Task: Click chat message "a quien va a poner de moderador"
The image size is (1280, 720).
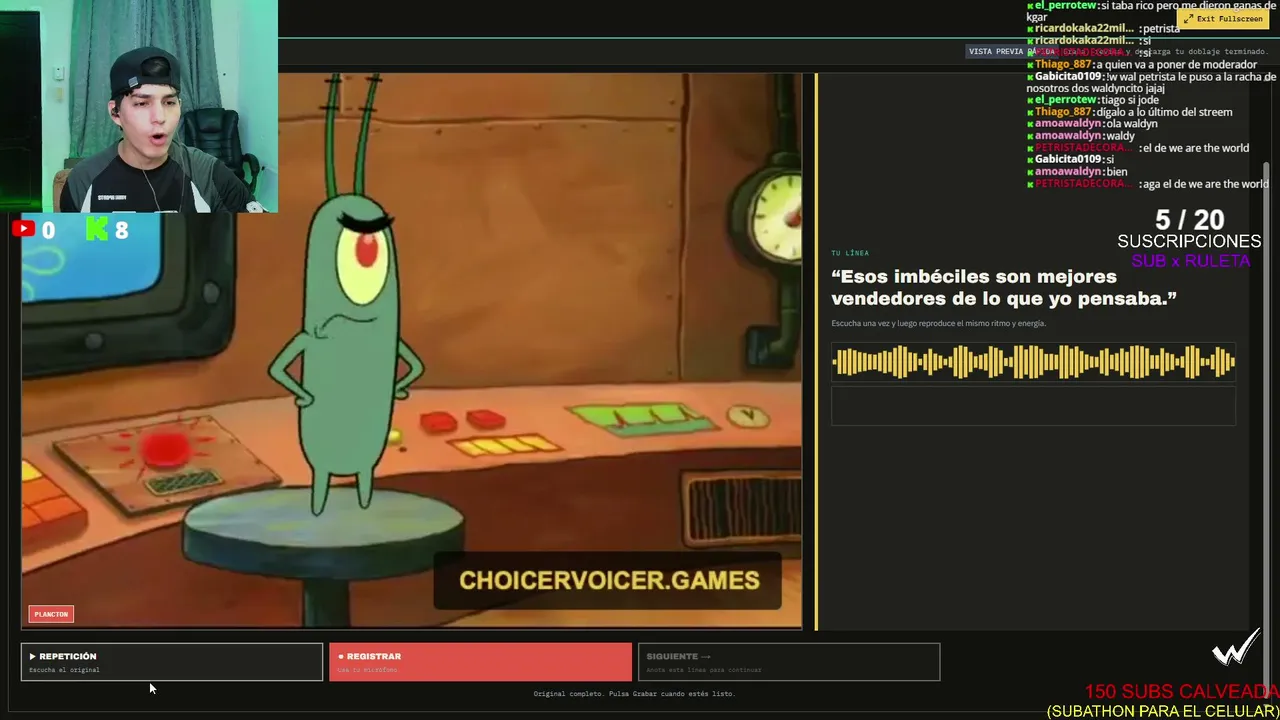Action: tap(1178, 64)
